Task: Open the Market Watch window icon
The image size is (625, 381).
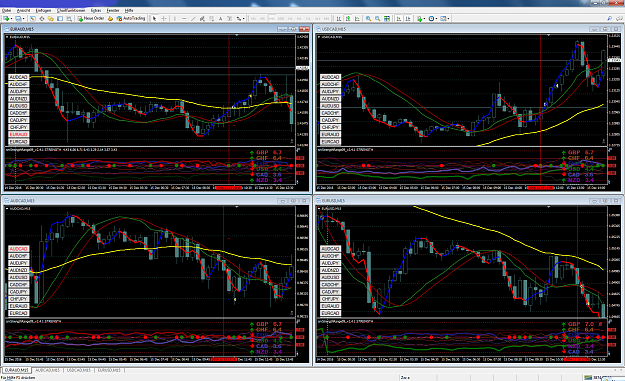Action: 32,18
